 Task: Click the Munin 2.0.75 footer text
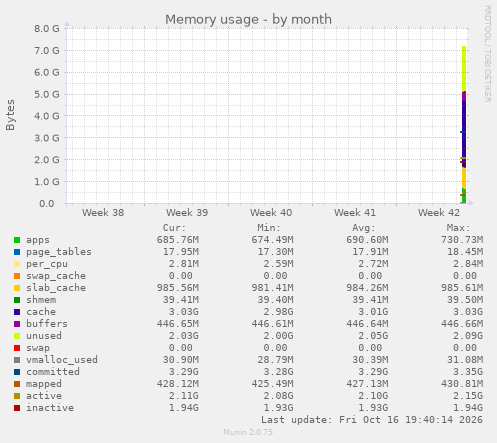click(x=248, y=432)
